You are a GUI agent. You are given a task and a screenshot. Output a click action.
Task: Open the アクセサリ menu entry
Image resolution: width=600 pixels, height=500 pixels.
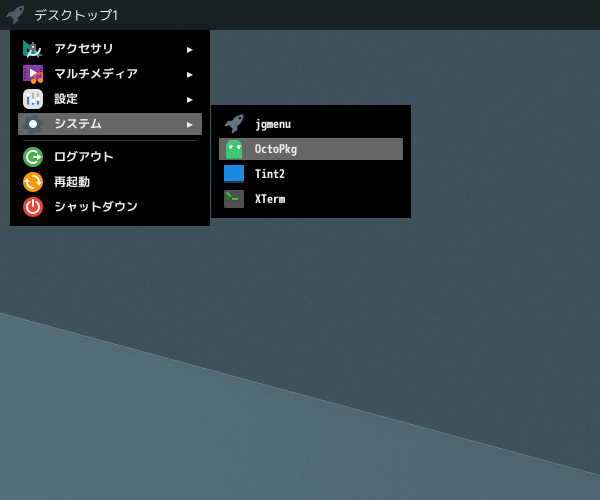coord(110,49)
